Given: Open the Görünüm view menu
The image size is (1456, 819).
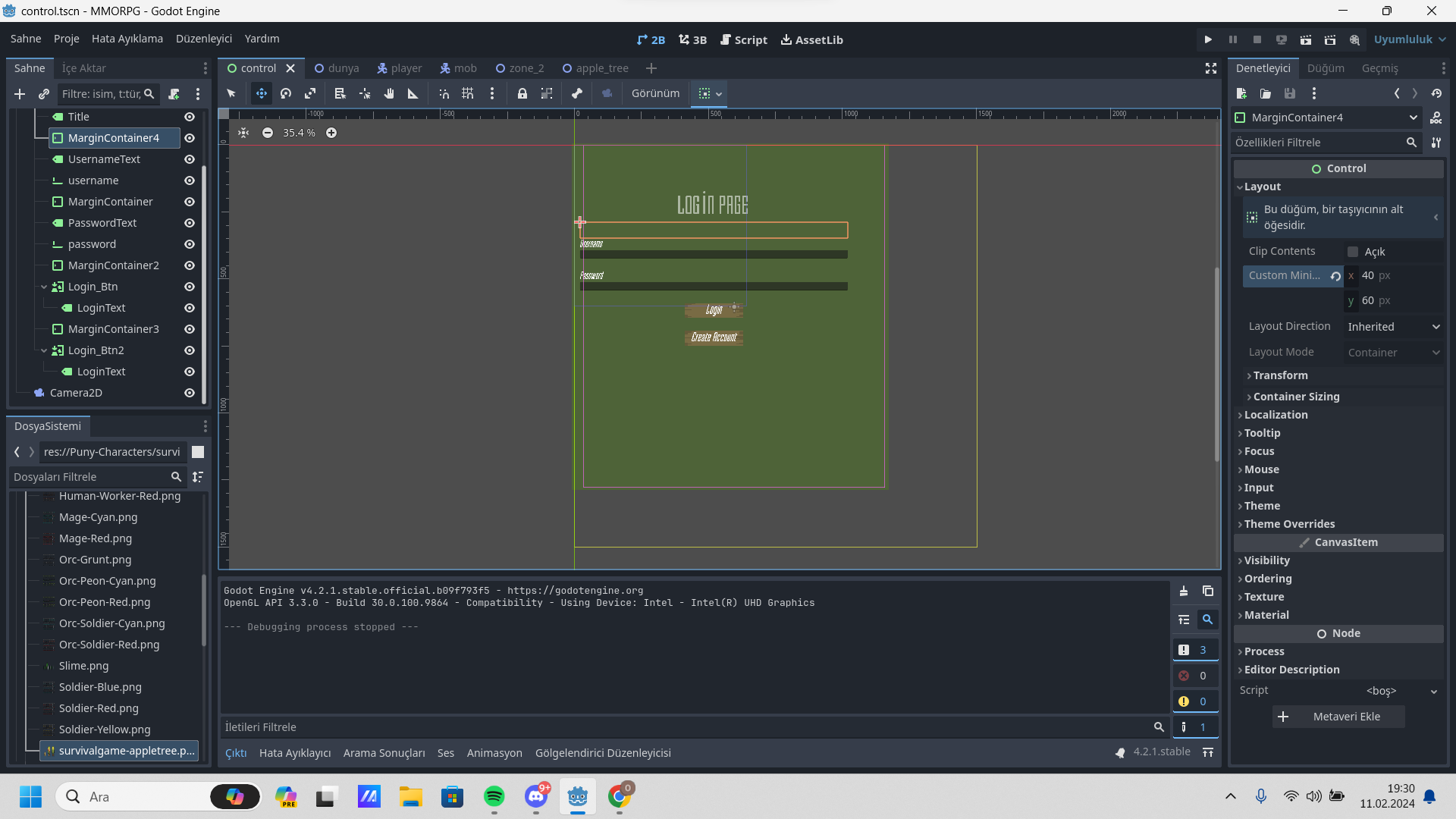Looking at the screenshot, I should [656, 93].
